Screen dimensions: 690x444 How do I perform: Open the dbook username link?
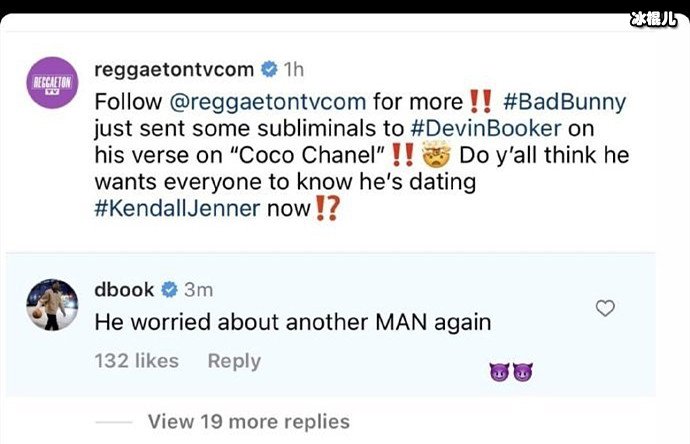124,289
